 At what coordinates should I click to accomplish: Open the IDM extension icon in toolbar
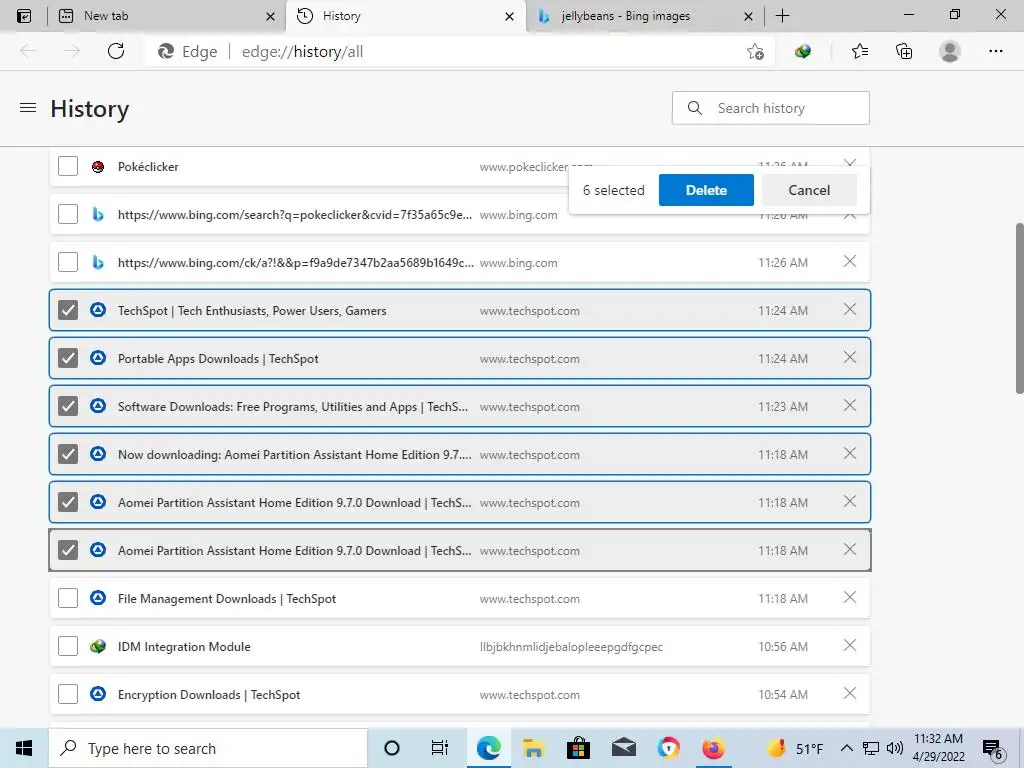803,51
